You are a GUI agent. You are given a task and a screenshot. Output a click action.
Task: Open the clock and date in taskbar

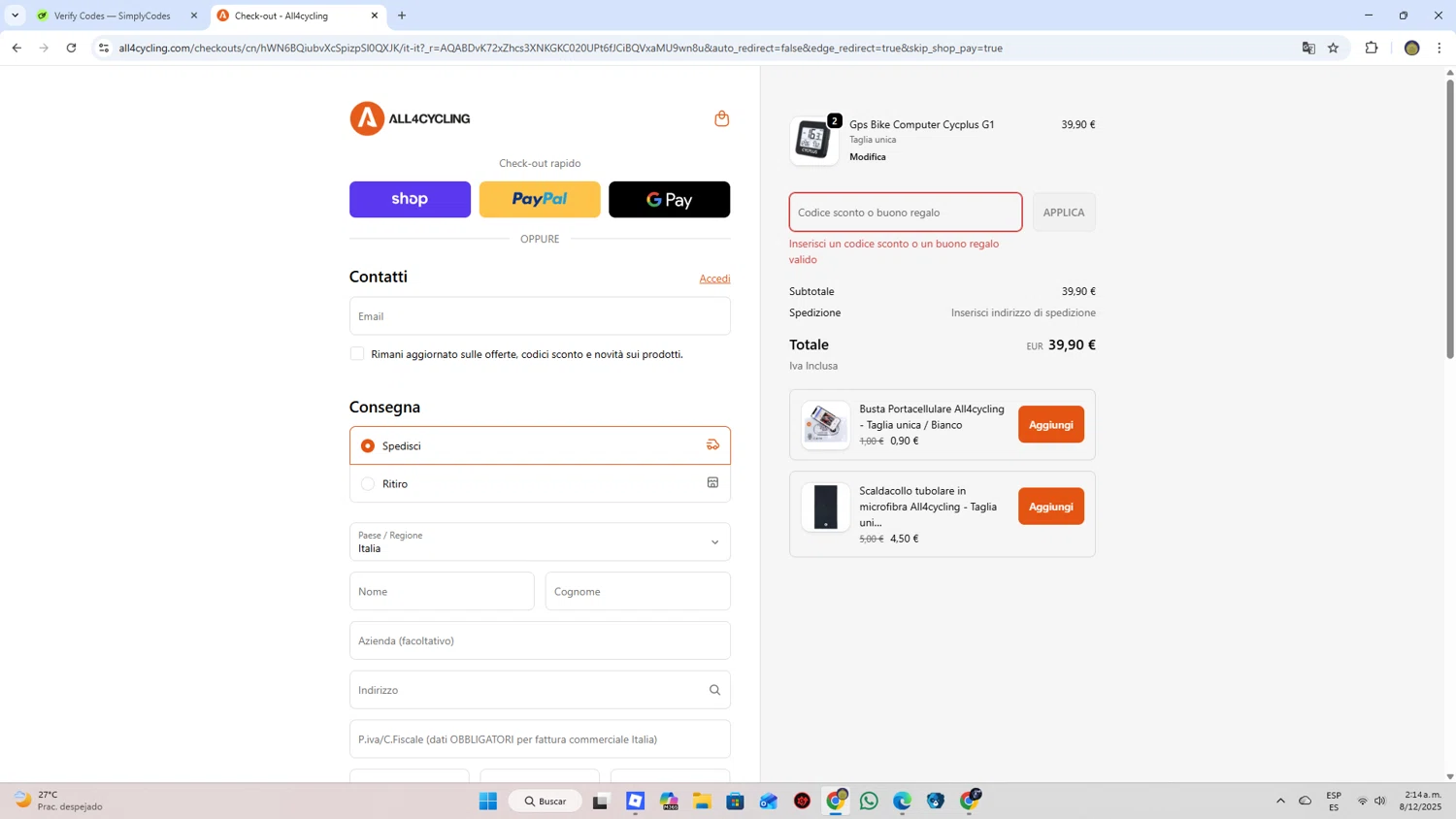click(x=1422, y=801)
